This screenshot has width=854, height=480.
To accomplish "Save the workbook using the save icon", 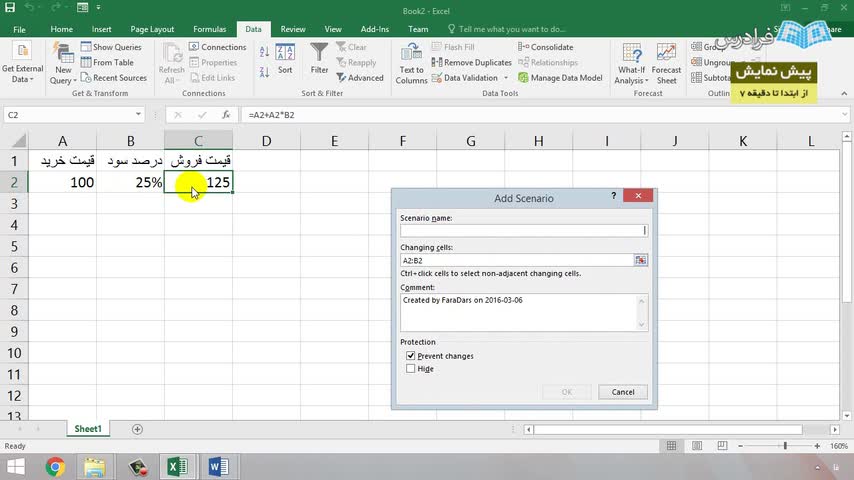I will point(10,8).
